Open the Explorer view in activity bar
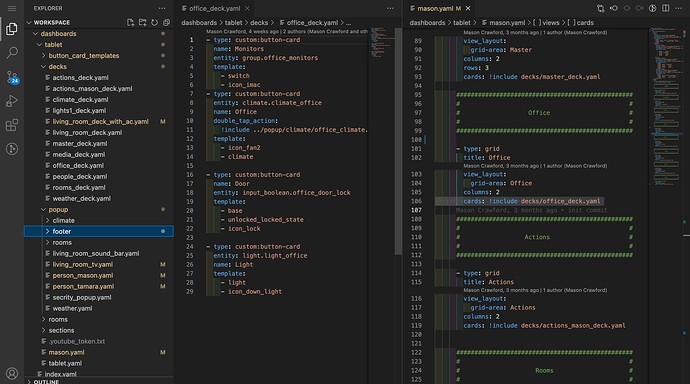Viewport: 690px width, 384px height. pyautogui.click(x=12, y=29)
